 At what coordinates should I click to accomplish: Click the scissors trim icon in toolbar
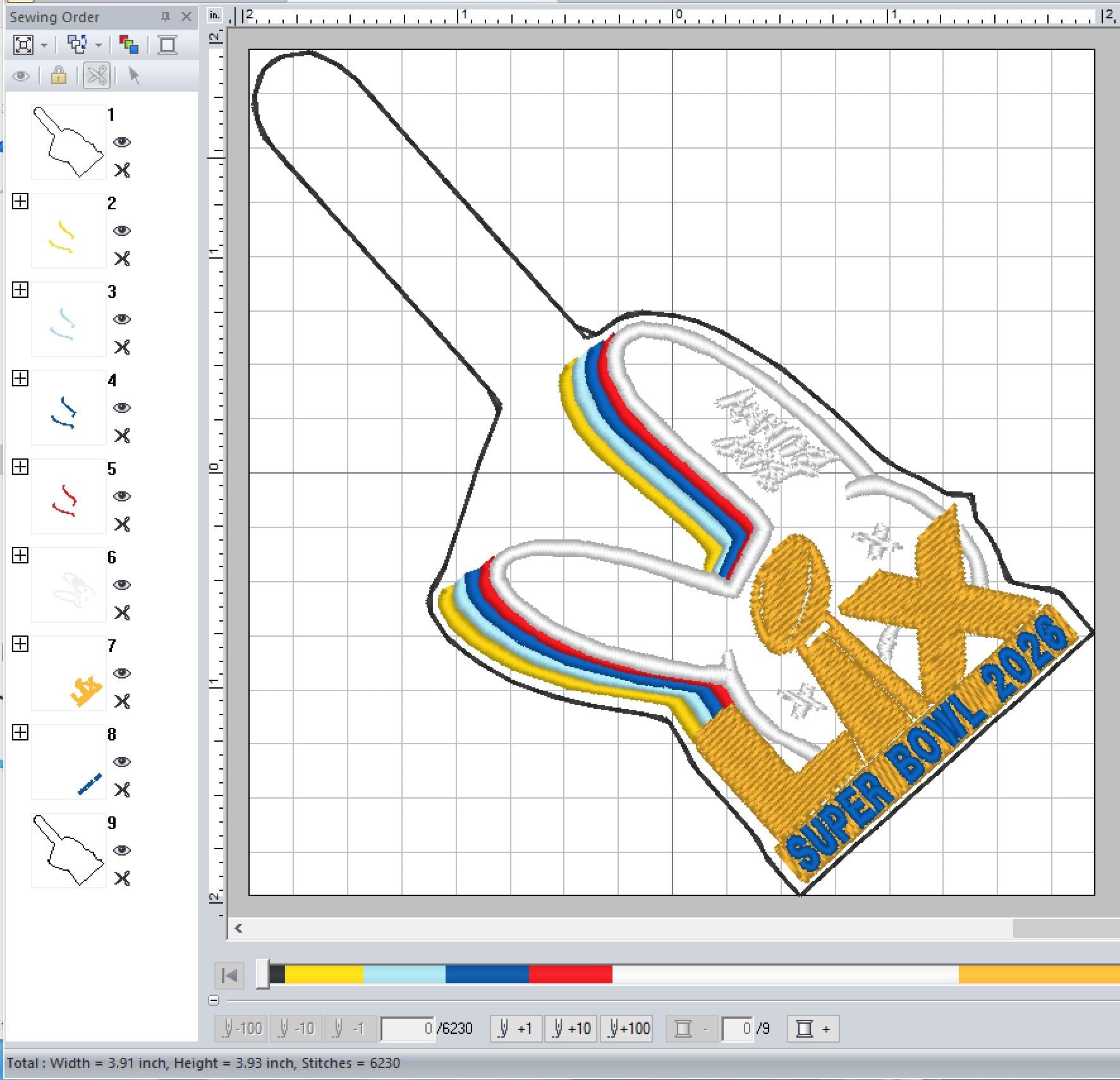coord(97,76)
